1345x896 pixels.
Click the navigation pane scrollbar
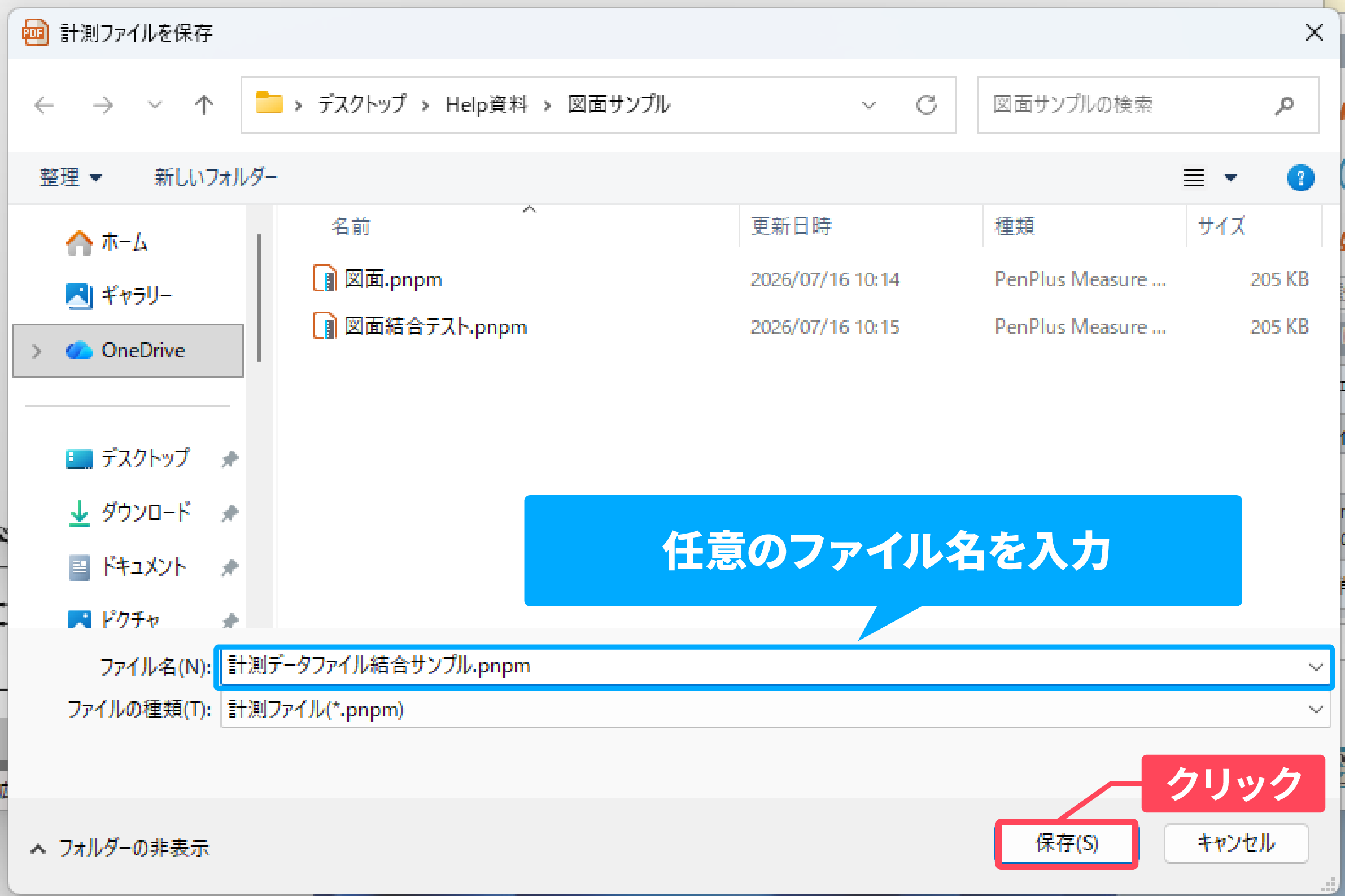[x=259, y=298]
